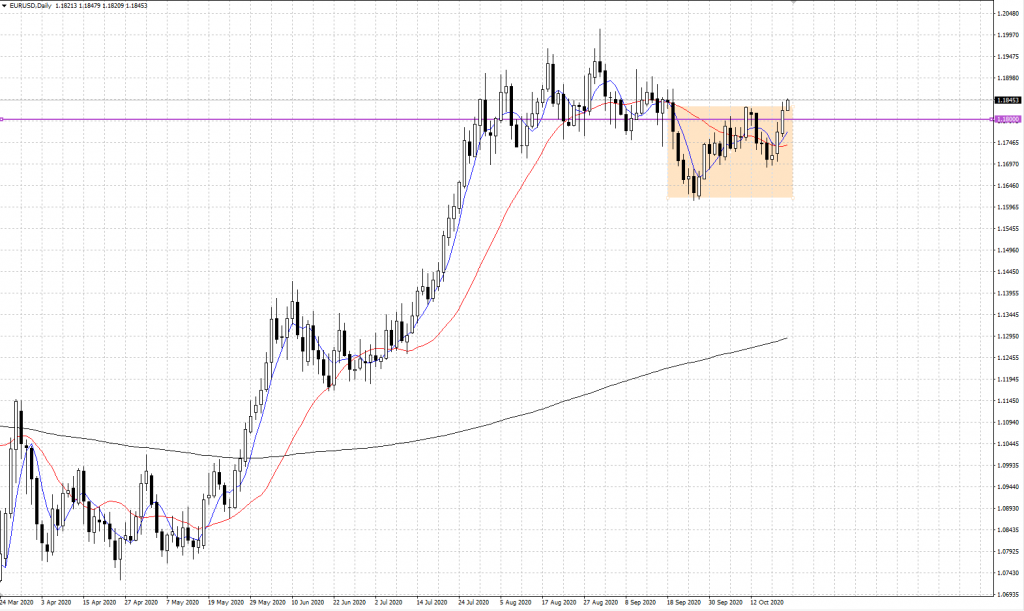The image size is (1024, 611).
Task: Click the purple 1.18000 price tag on axis
Action: click(1007, 120)
